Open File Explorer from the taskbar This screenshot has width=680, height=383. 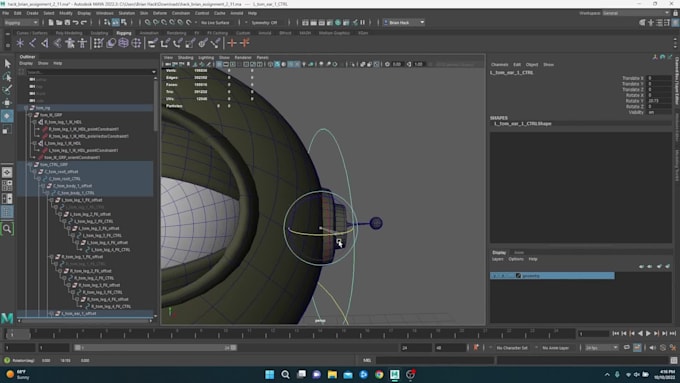pyautogui.click(x=332, y=374)
